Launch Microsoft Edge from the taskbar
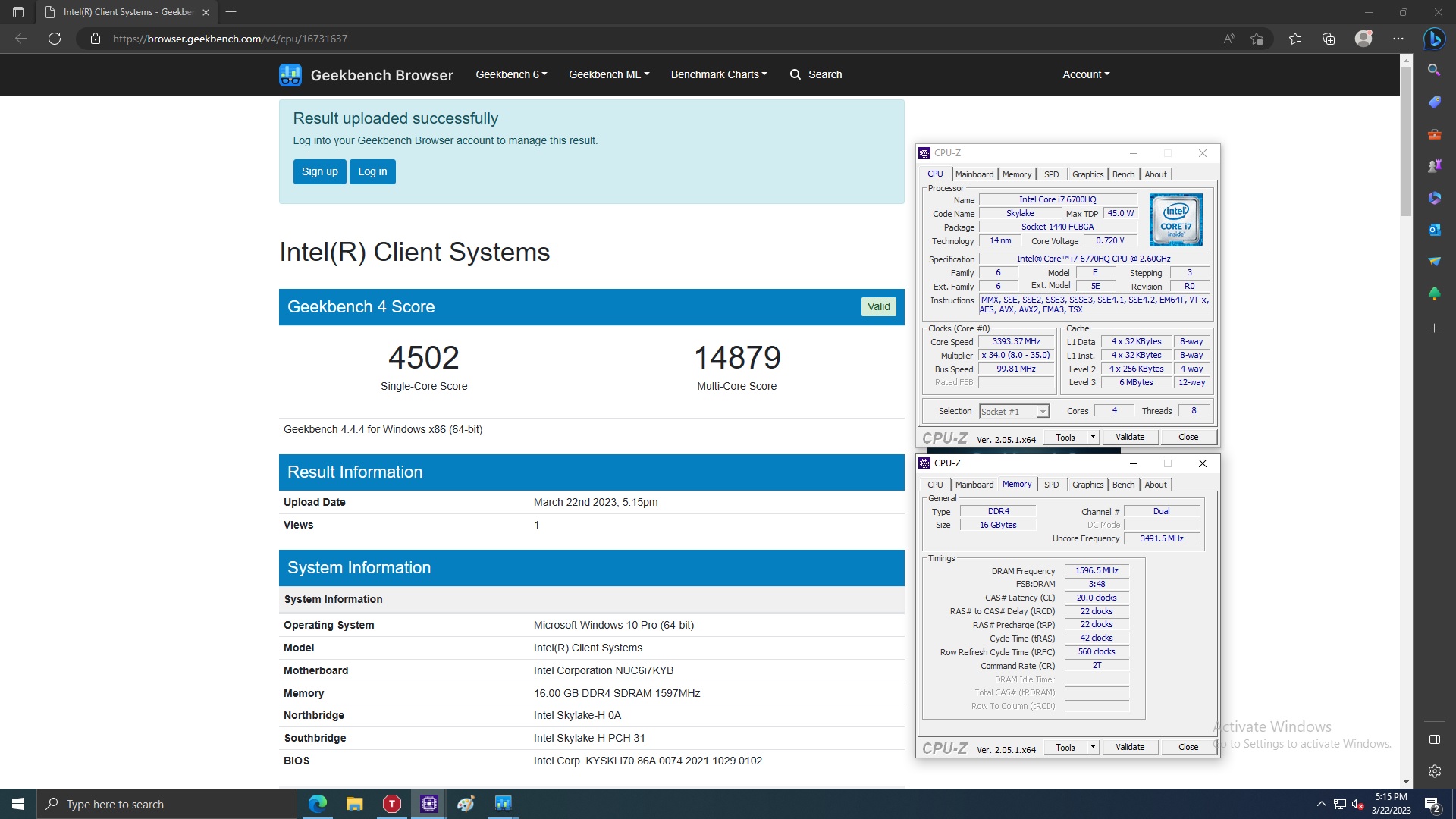The height and width of the screenshot is (819, 1456). (318, 804)
